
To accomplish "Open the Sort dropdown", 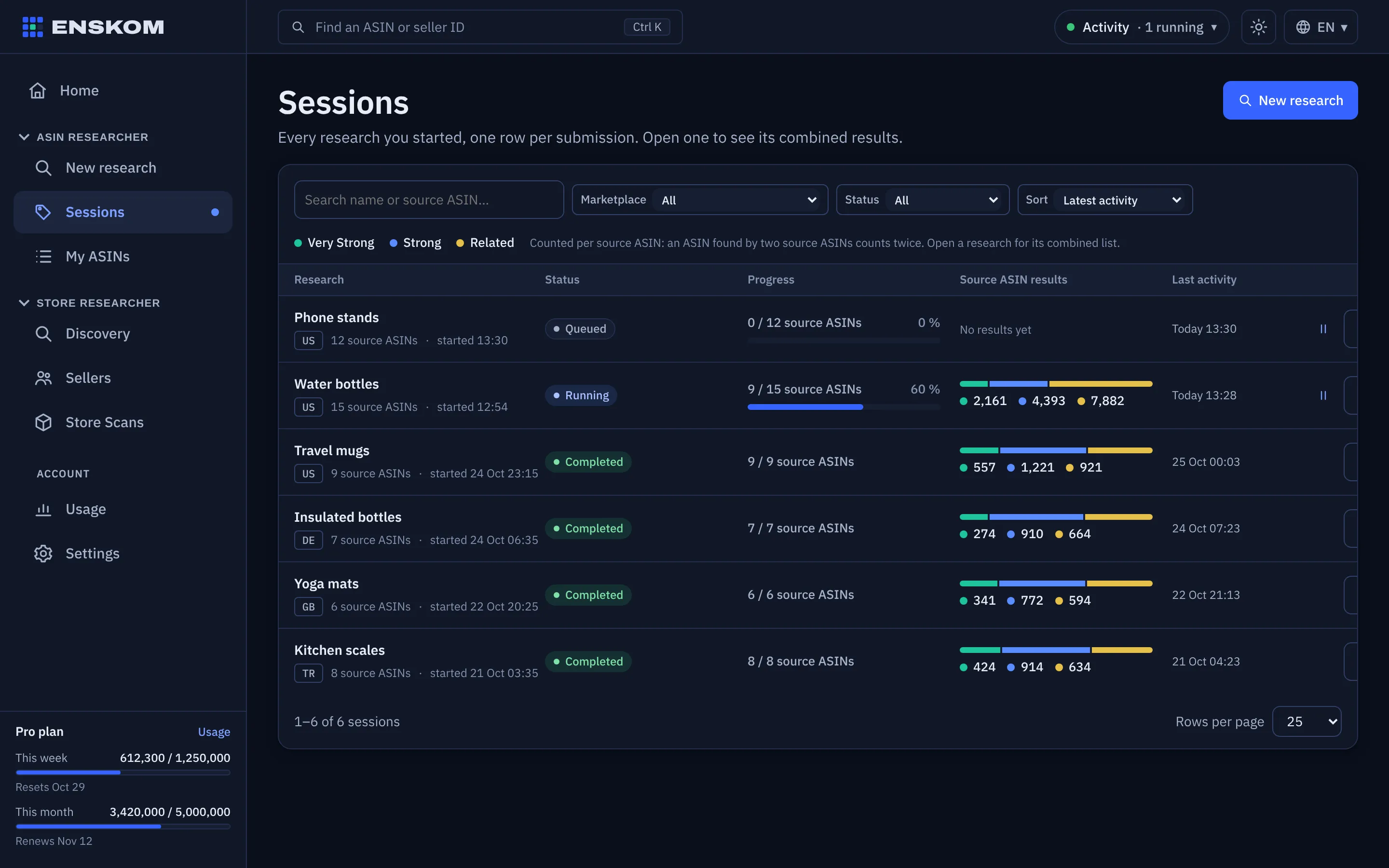I will point(1105,200).
